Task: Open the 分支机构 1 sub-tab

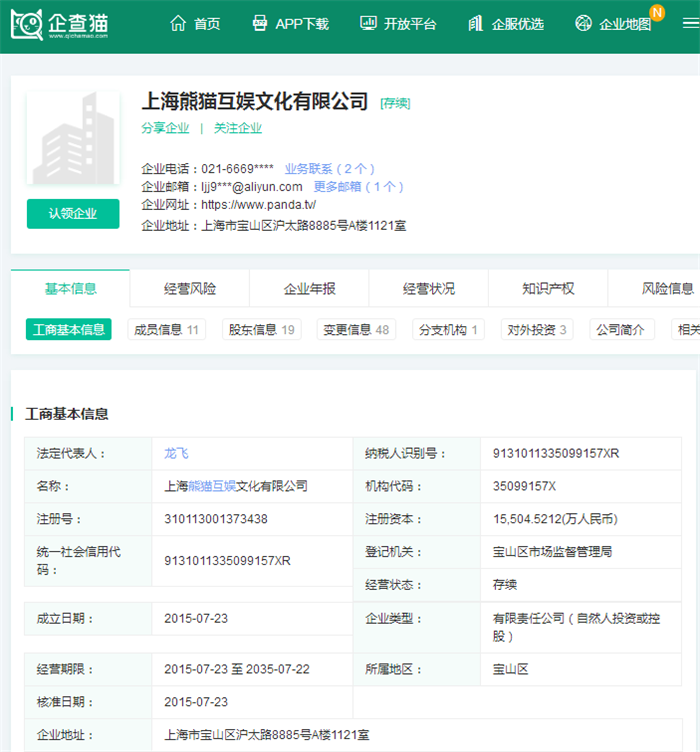Action: (448, 329)
